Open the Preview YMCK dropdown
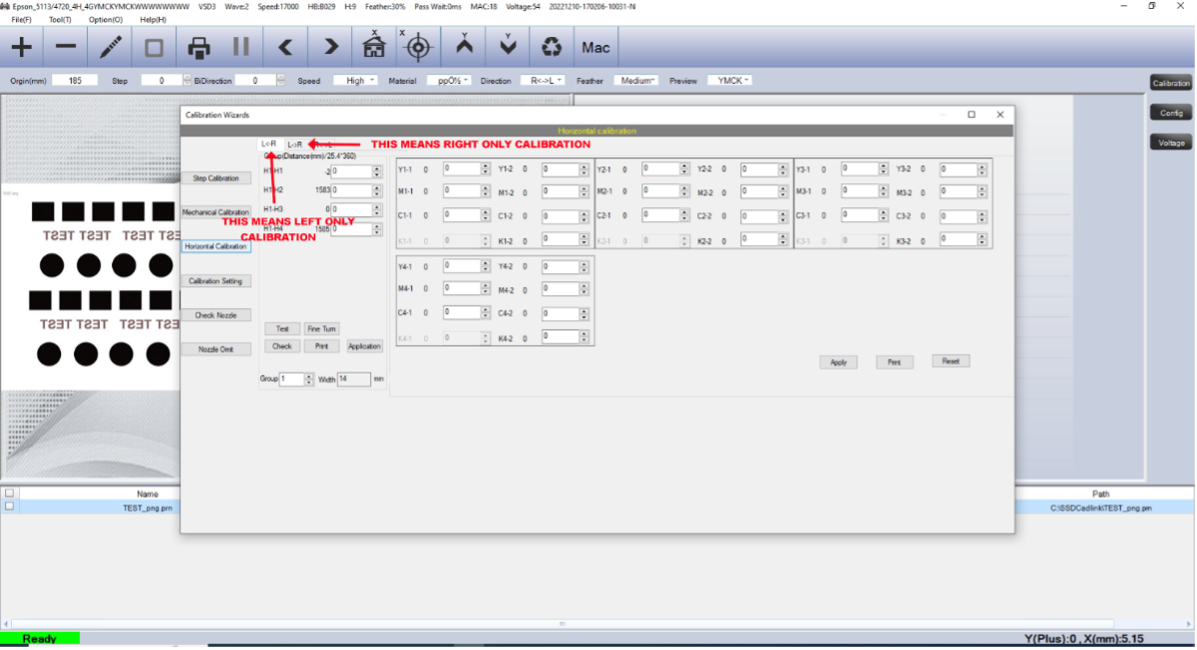This screenshot has width=1197, height=650. 729,80
